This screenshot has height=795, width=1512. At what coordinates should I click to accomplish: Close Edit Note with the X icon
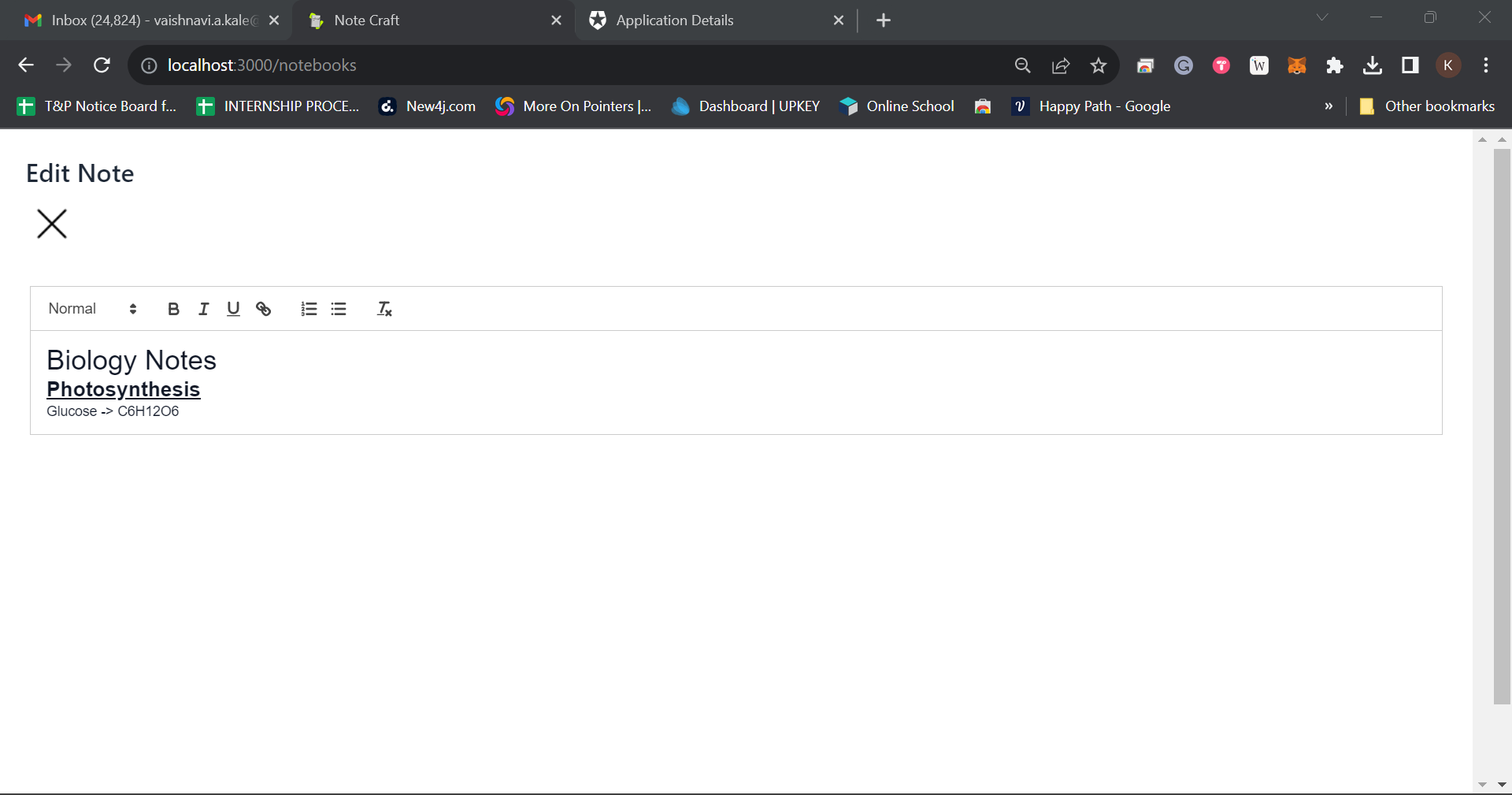[52, 224]
